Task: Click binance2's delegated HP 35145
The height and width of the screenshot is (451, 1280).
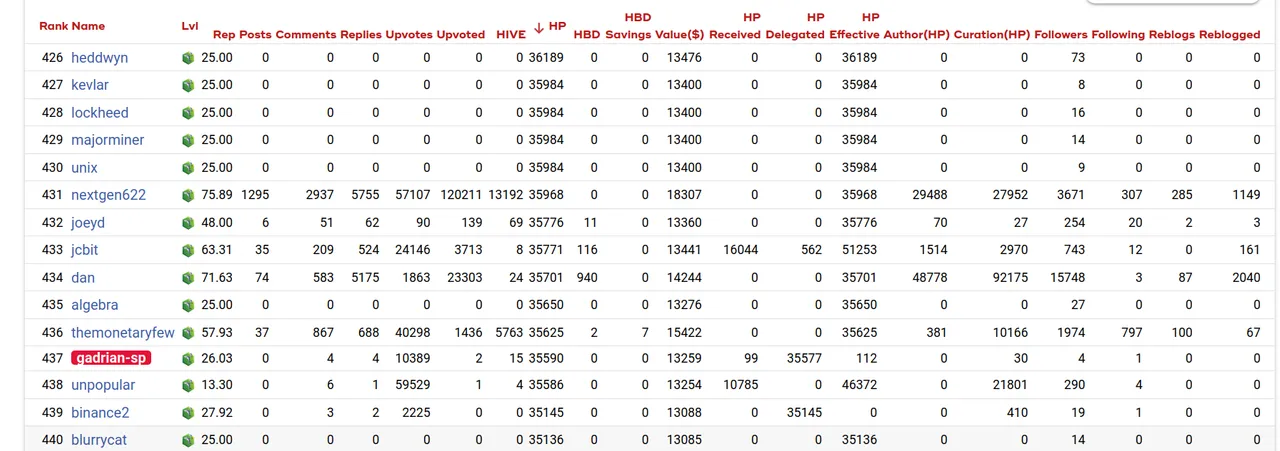Action: tap(804, 412)
